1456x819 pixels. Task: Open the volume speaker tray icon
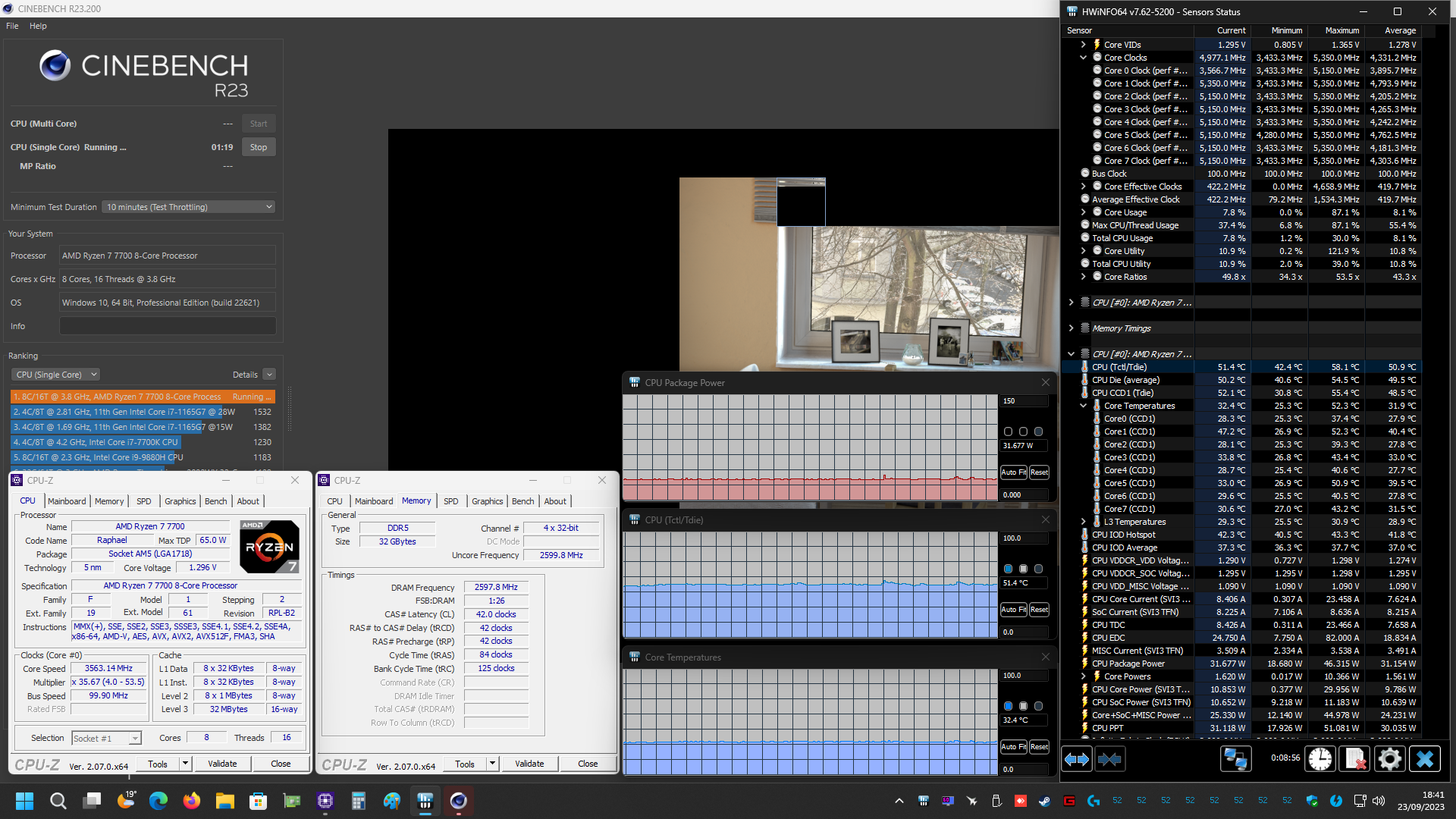(1379, 801)
